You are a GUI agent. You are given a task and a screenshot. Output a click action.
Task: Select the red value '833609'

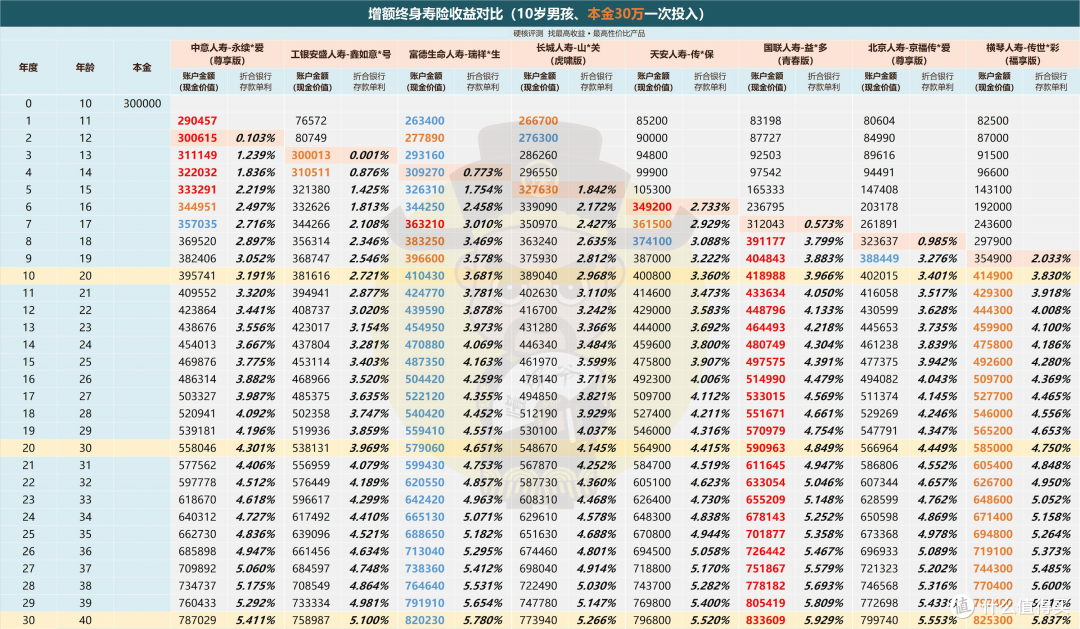[x=765, y=620]
